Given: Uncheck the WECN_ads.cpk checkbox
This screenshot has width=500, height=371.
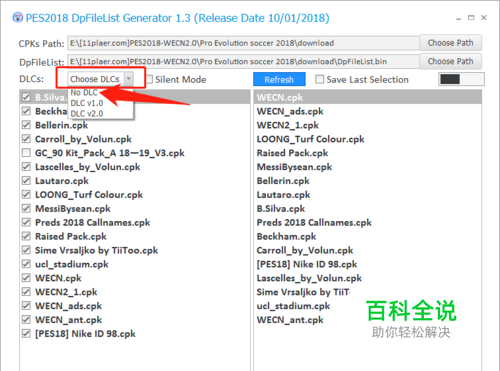Looking at the screenshot, I should tap(26, 306).
